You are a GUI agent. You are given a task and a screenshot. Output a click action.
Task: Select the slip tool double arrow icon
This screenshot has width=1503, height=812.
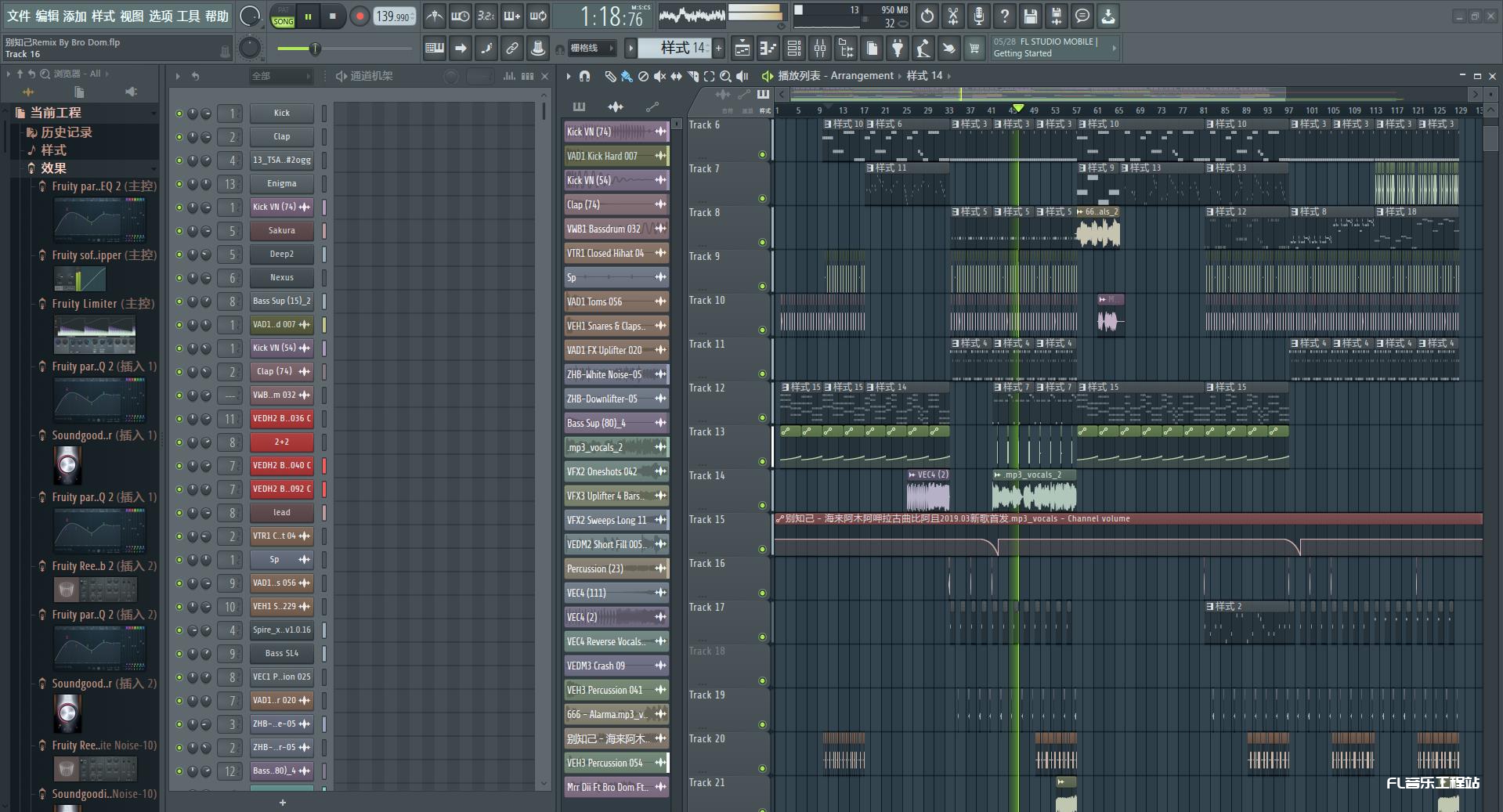coord(676,76)
